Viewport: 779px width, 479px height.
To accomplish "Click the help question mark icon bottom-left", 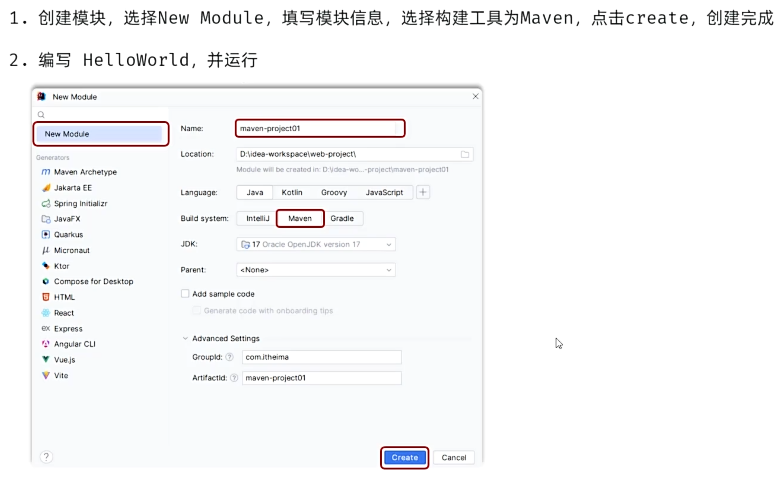I will click(46, 457).
